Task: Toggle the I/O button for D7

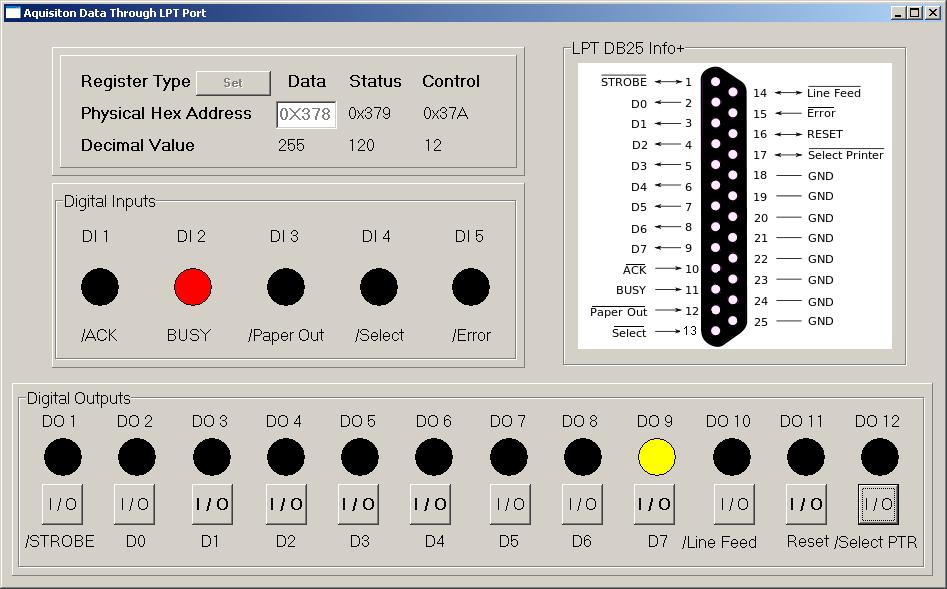Action: click(x=654, y=504)
